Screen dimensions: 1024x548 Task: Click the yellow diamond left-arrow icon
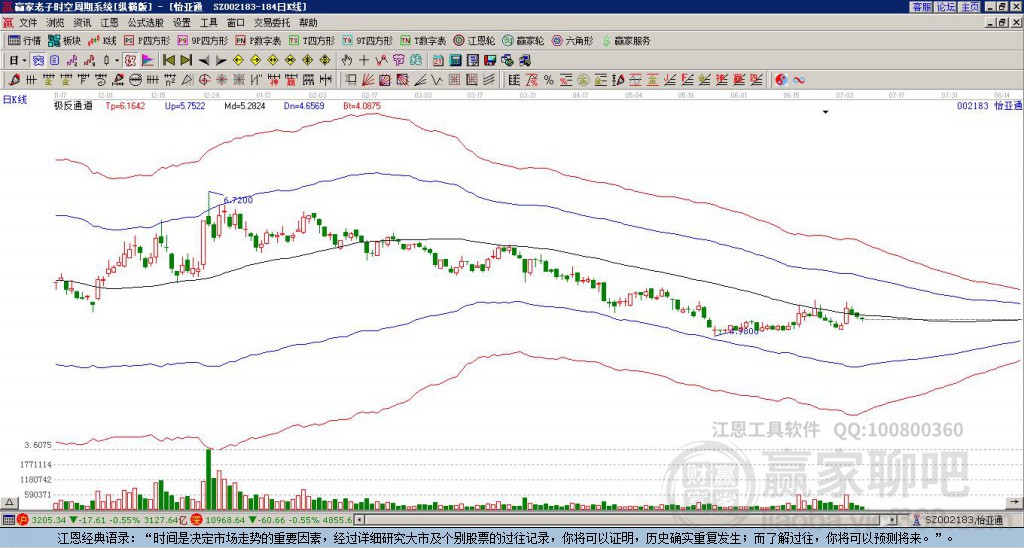click(238, 61)
